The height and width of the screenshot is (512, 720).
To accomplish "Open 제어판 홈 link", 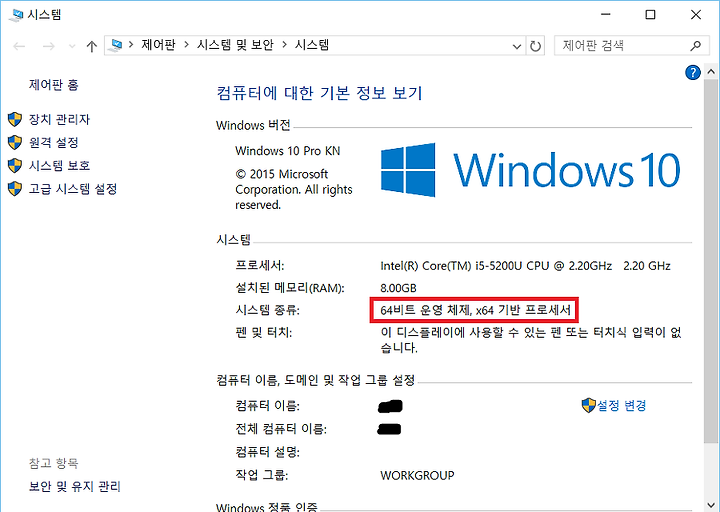I will click(54, 85).
